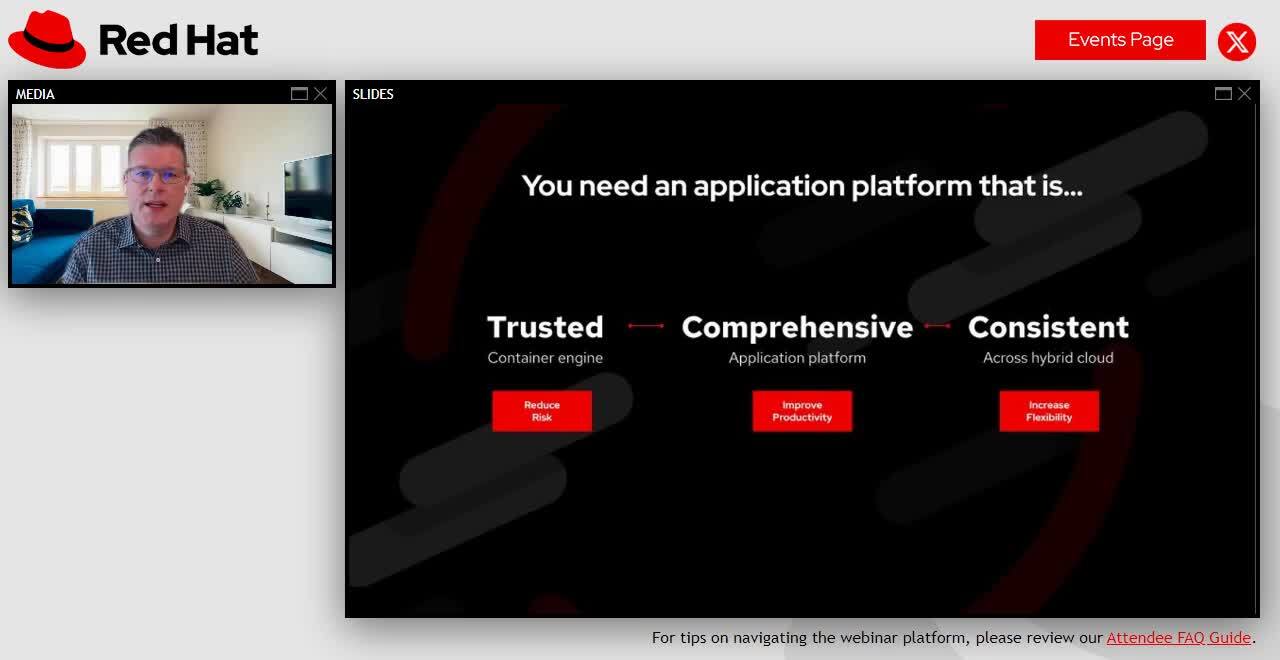Click the Improve Productivity red box
This screenshot has height=660, width=1280.
click(802, 411)
